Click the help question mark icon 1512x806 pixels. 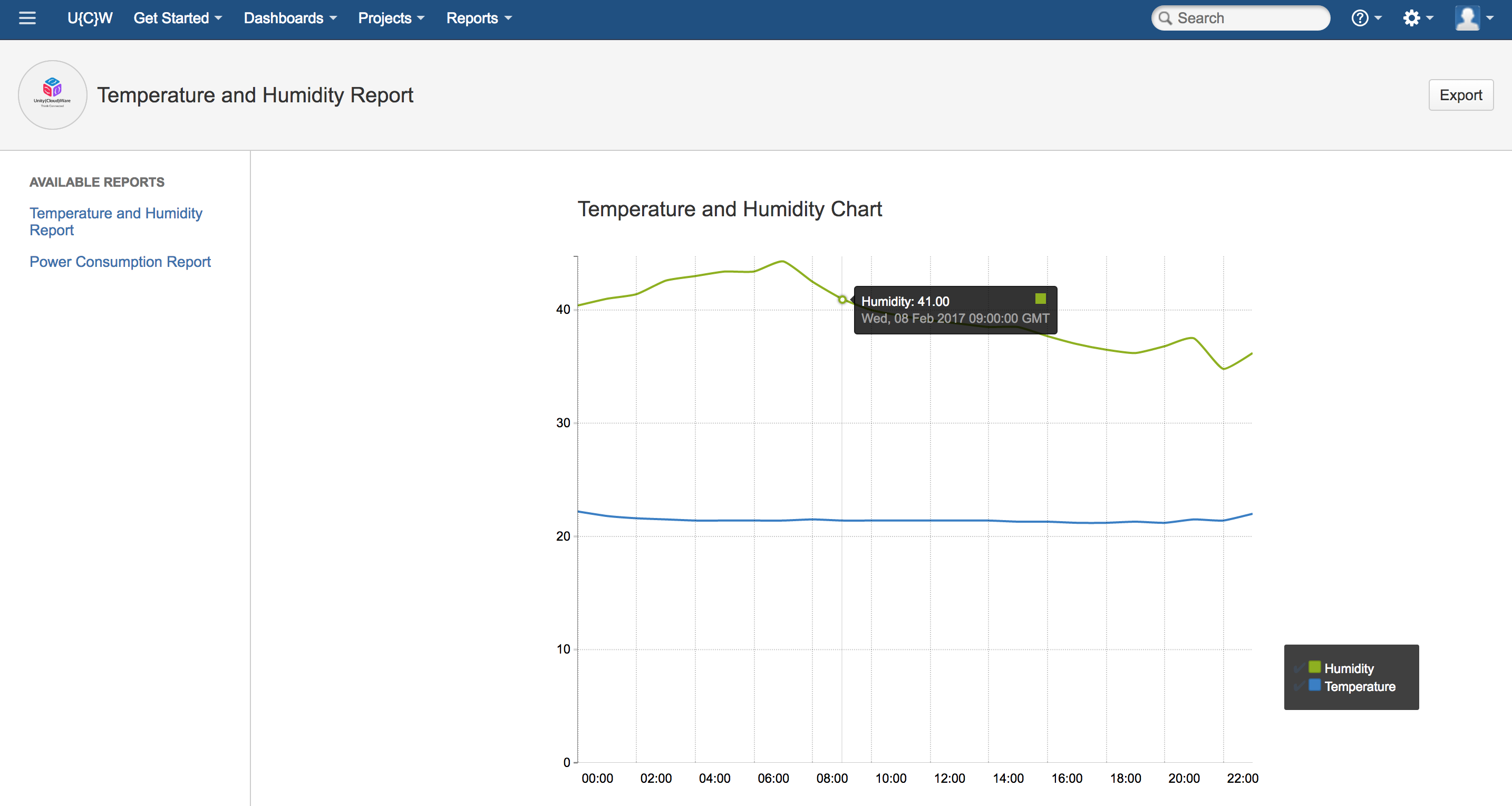(1360, 18)
